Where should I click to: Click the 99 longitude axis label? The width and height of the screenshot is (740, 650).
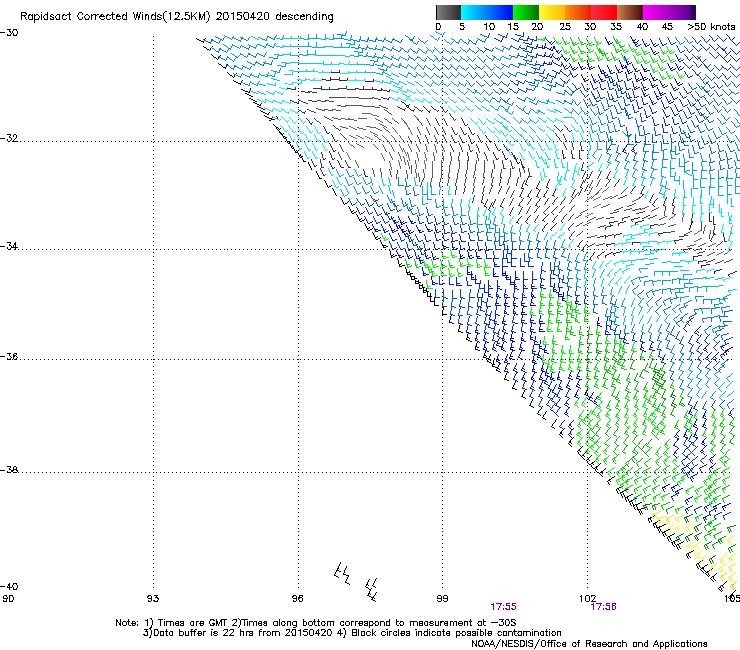click(442, 599)
